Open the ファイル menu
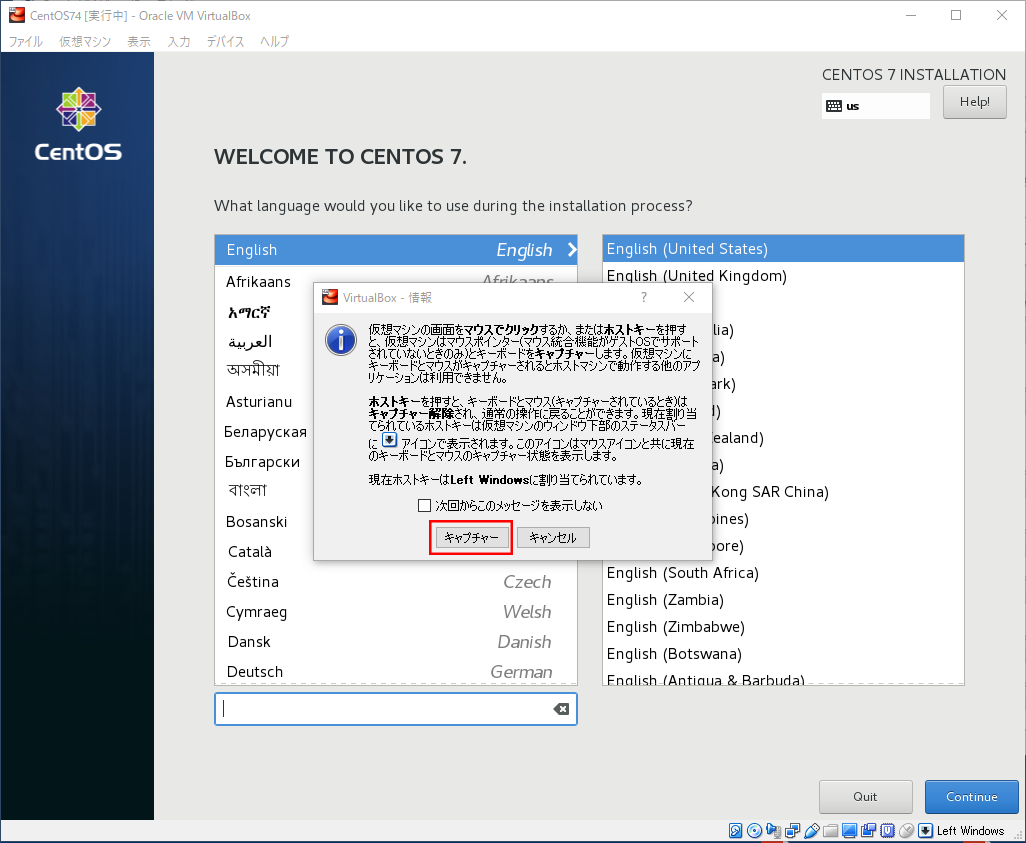The width and height of the screenshot is (1026, 843). [x=26, y=41]
